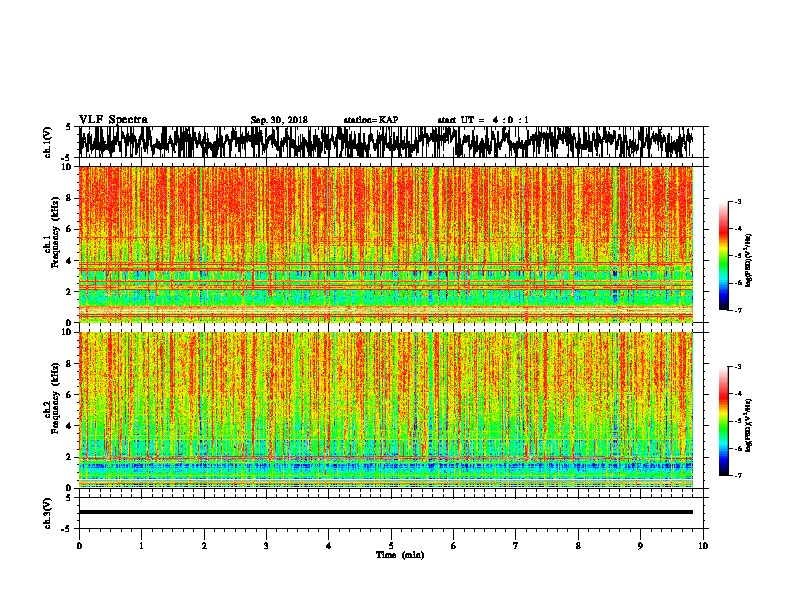Click the date label "Sep. 30, 2018"
The image size is (792, 612).
click(279, 120)
